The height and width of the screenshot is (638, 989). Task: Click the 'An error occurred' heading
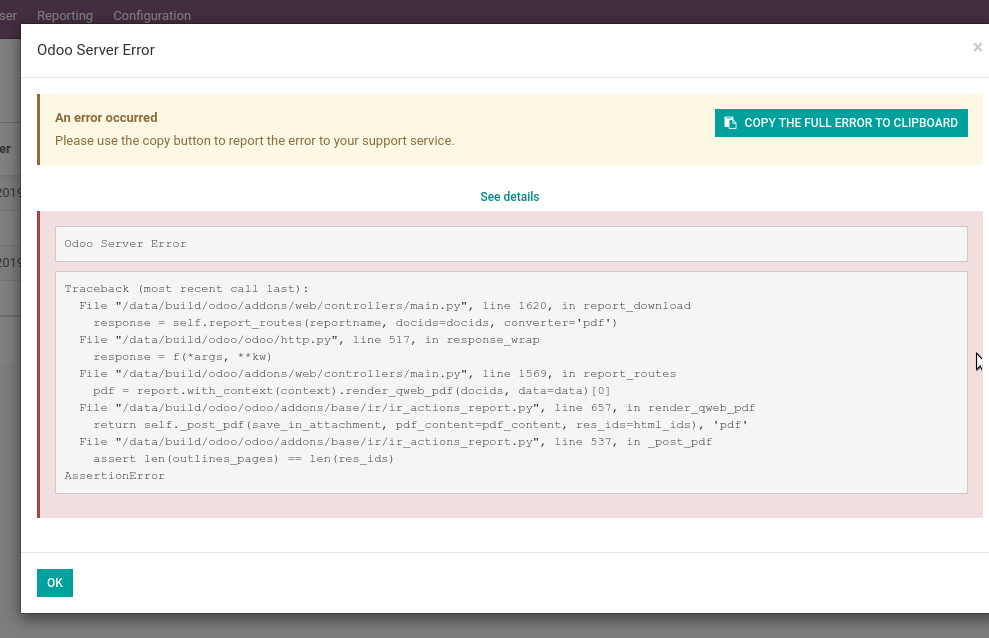click(x=106, y=118)
